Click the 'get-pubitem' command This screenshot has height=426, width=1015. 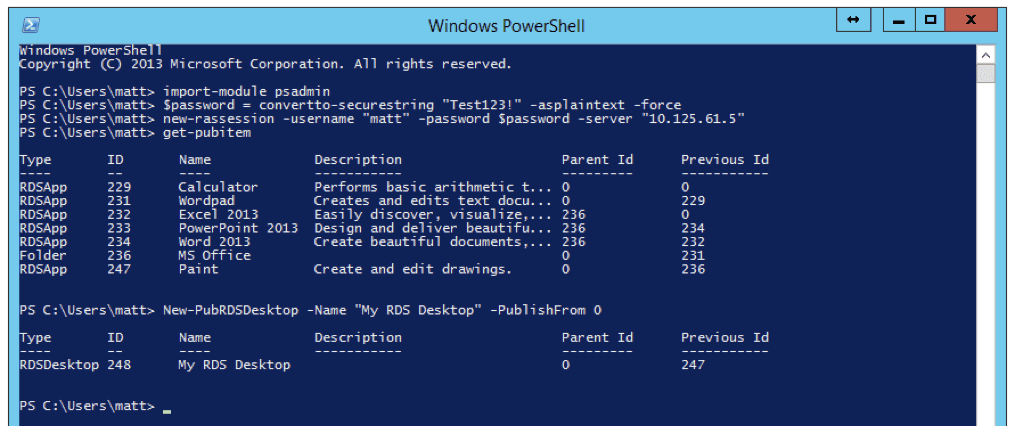tap(207, 133)
